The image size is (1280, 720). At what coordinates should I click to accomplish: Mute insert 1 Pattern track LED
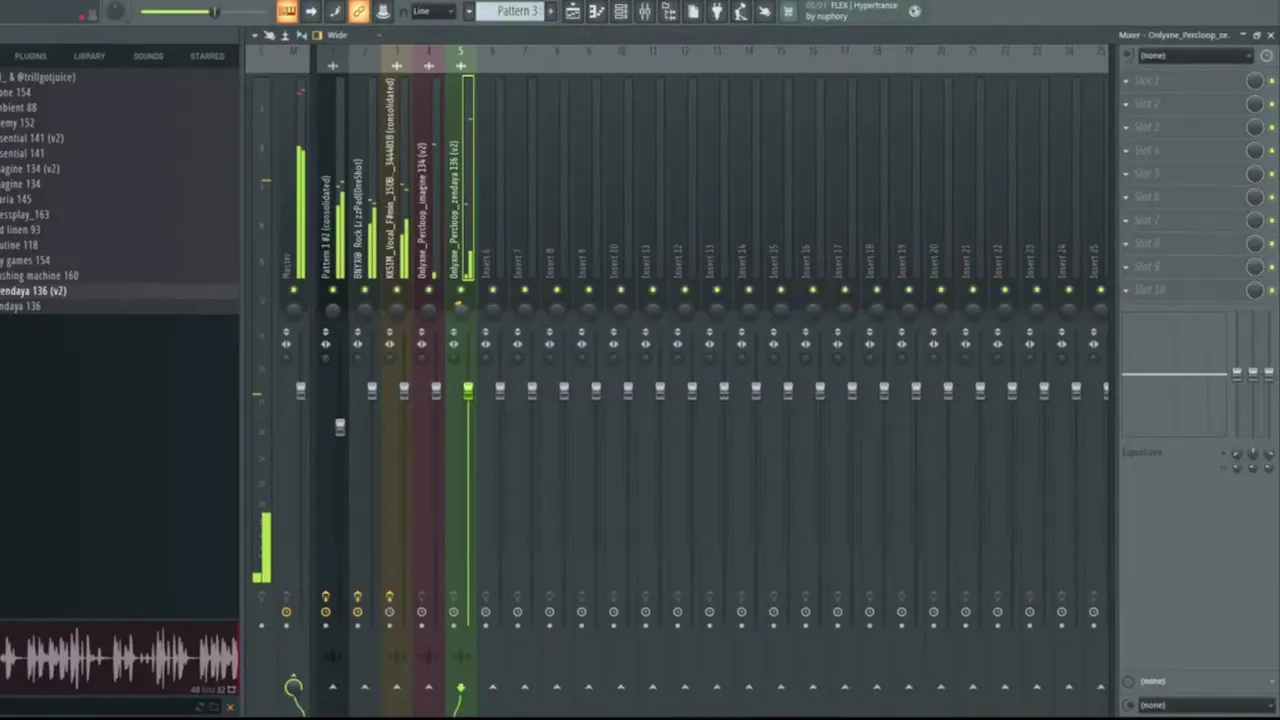click(333, 290)
